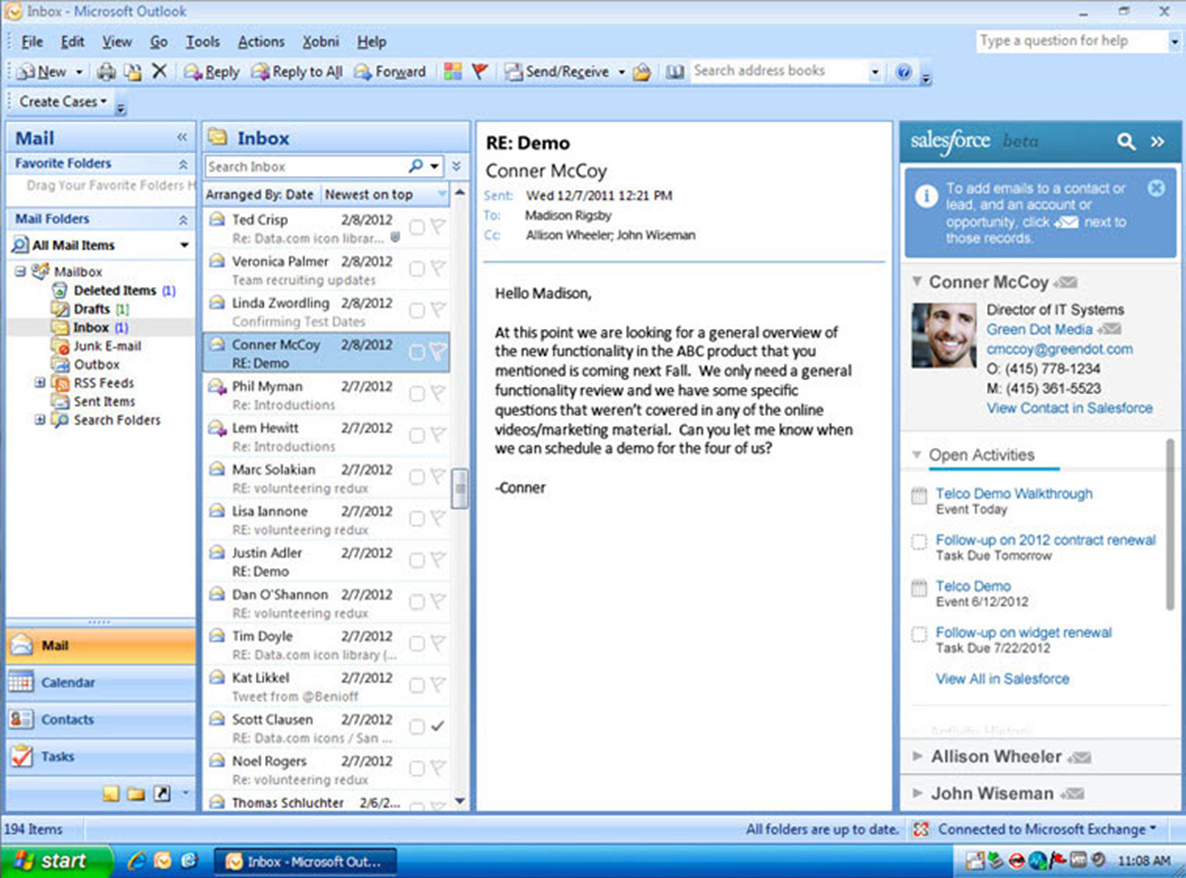Viewport: 1186px width, 878px height.
Task: Check the Follow-up on 2012 contract renewal task
Action: click(919, 541)
